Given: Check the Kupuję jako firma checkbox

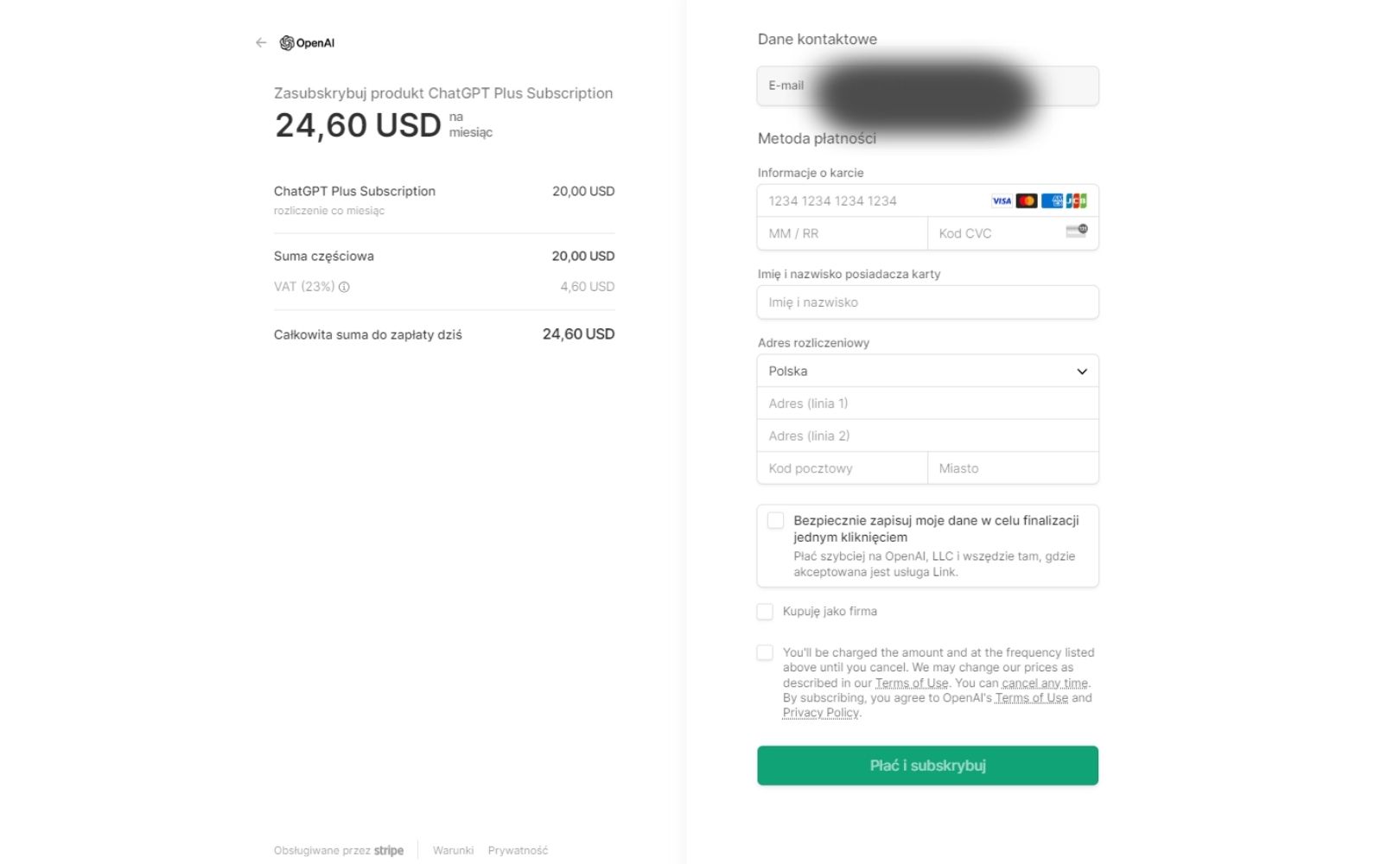Looking at the screenshot, I should click(x=764, y=611).
